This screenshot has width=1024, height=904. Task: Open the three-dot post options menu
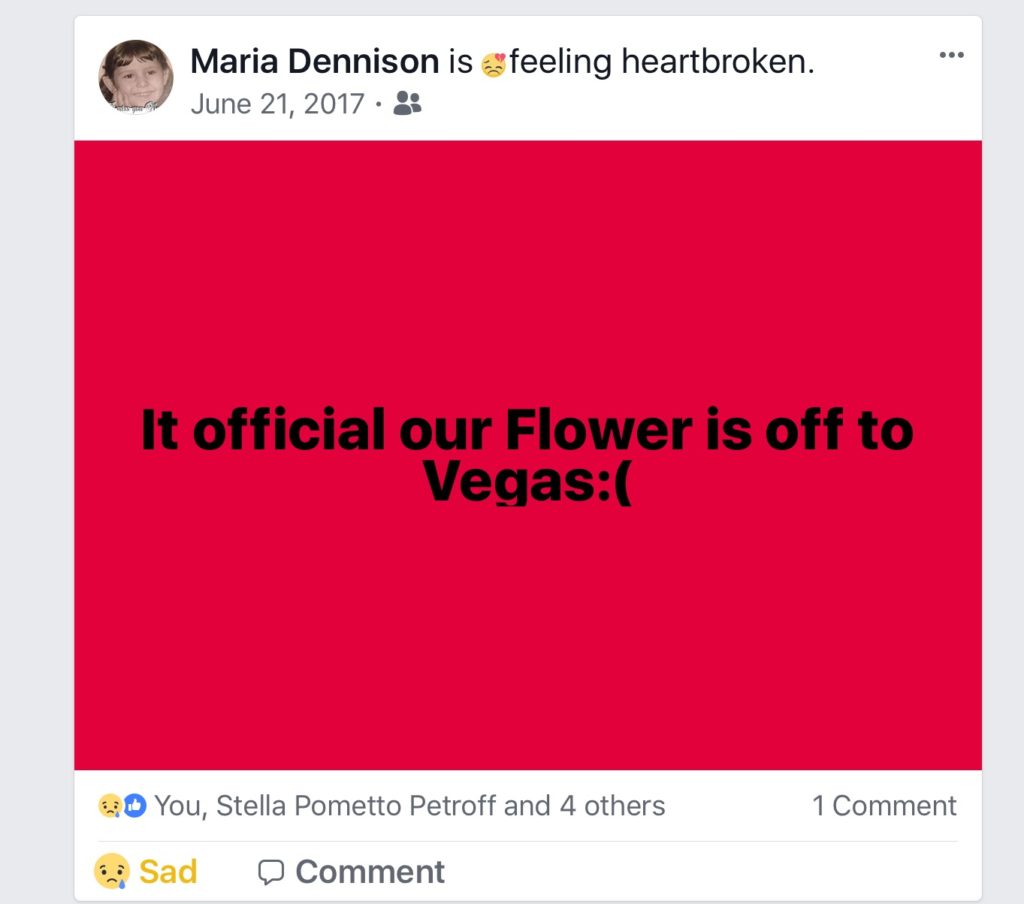click(x=951, y=55)
